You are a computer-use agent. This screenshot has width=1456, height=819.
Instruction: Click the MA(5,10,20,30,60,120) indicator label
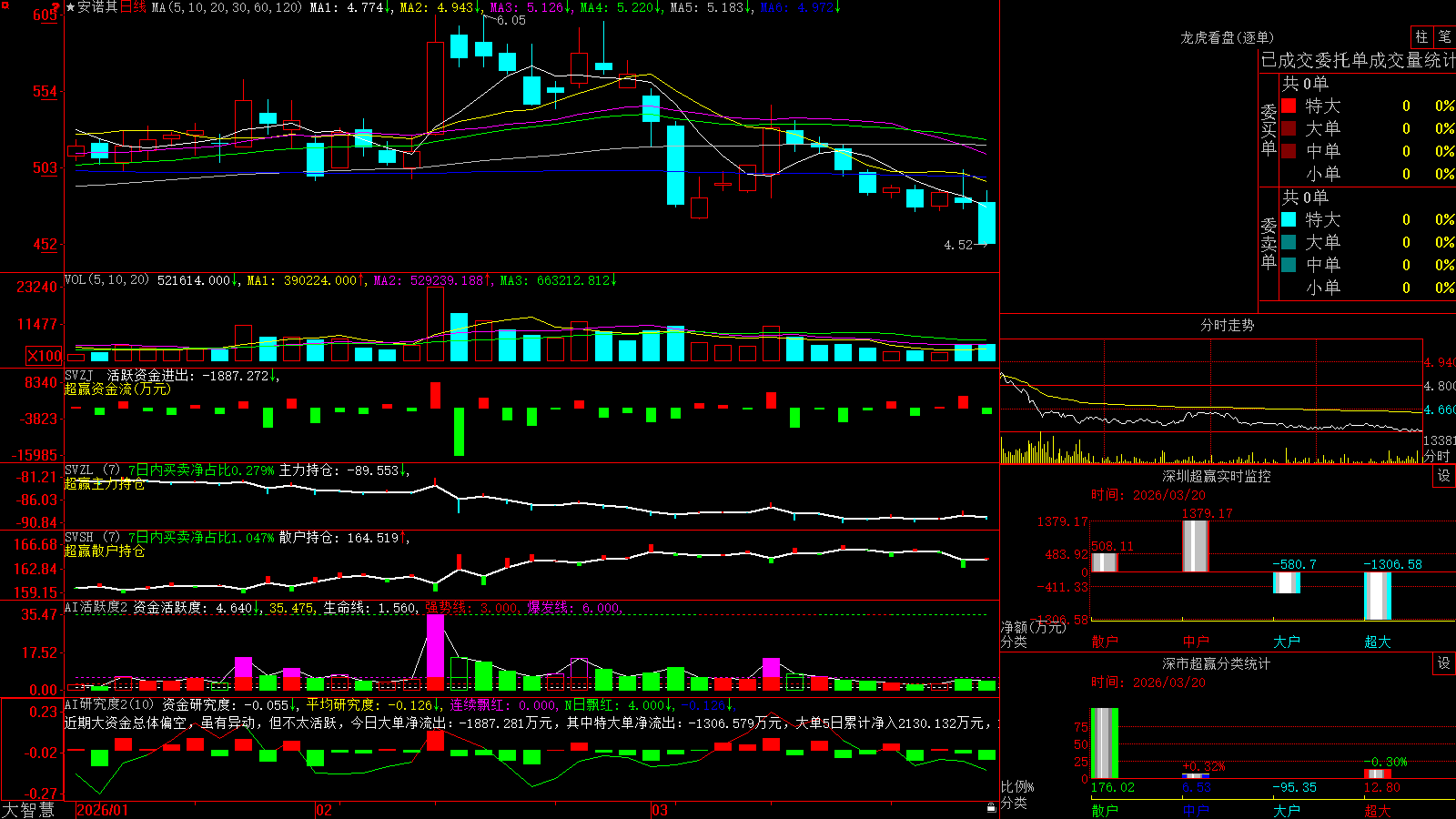coord(227,7)
